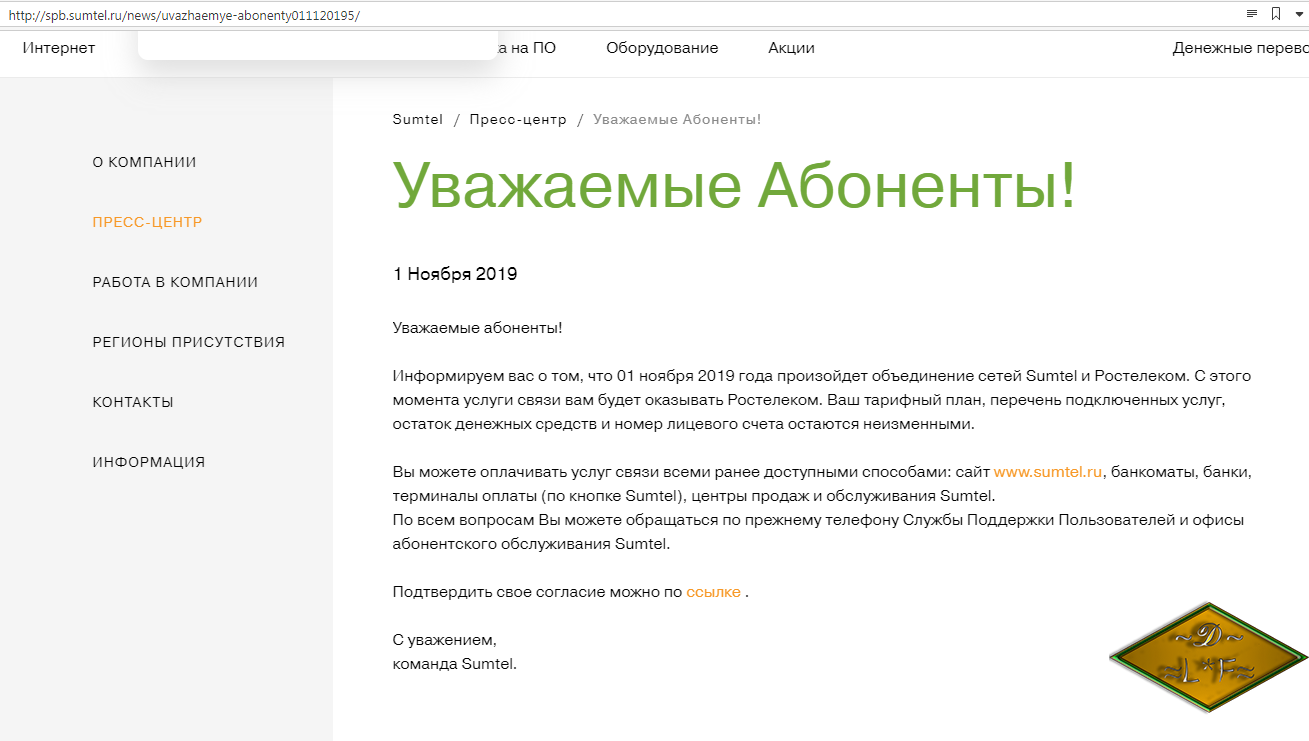
Task: Bookmark this page with the bookmark icon
Action: (x=1276, y=14)
